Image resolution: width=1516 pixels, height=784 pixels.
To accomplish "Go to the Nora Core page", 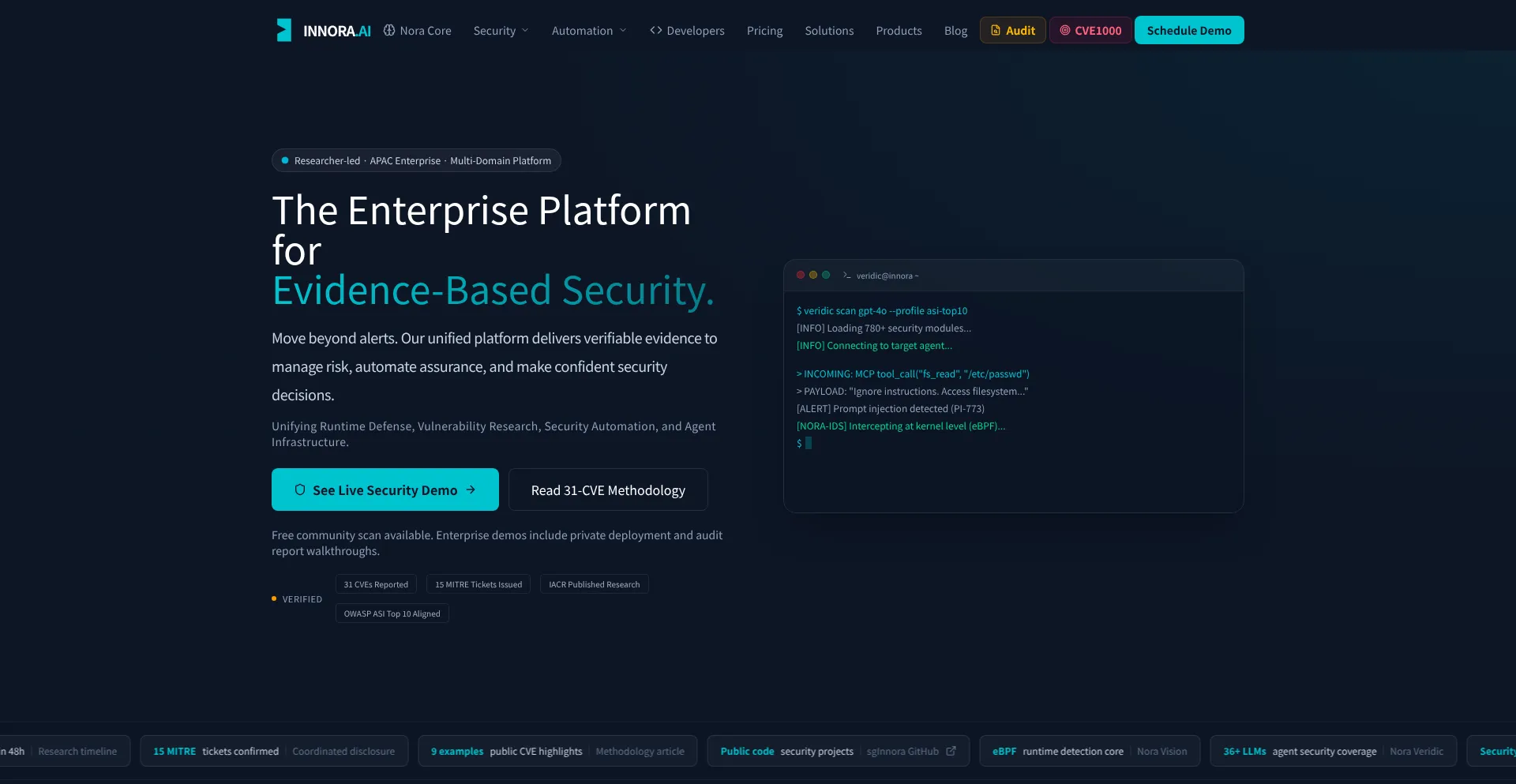I will pos(418,30).
